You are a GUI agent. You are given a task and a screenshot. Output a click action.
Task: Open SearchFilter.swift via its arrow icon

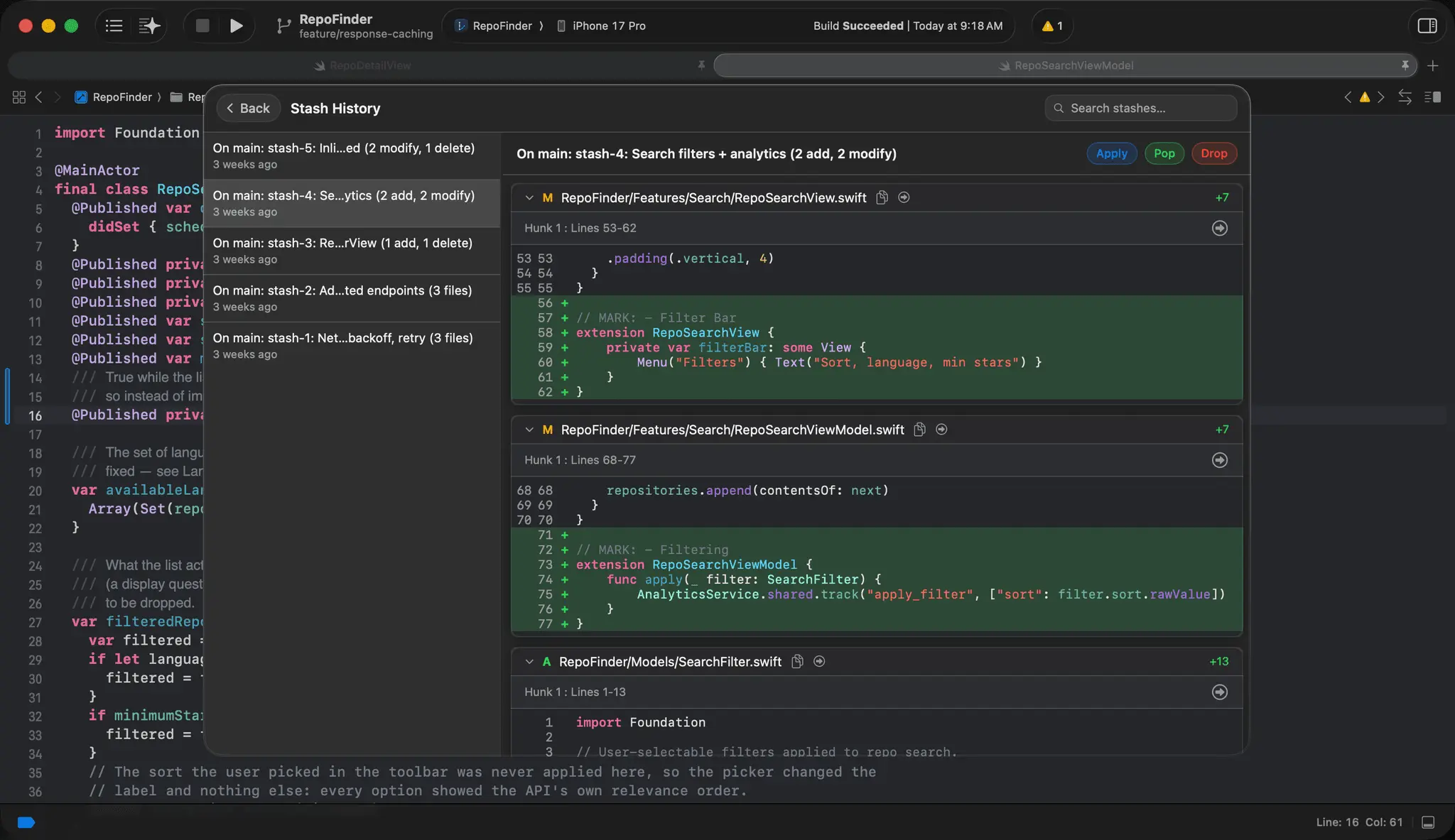point(819,662)
